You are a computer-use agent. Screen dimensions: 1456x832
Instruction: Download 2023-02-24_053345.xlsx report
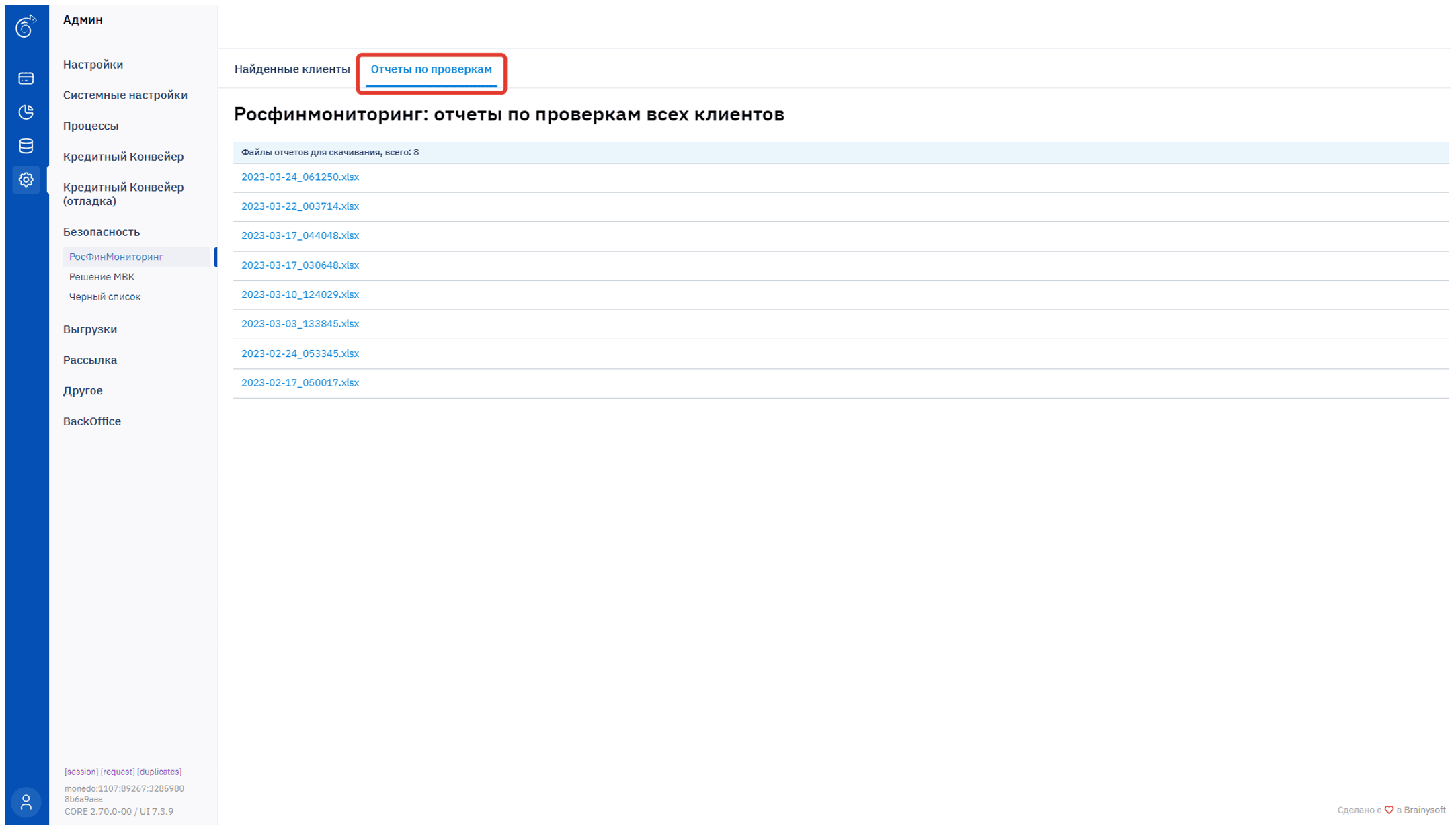[300, 353]
